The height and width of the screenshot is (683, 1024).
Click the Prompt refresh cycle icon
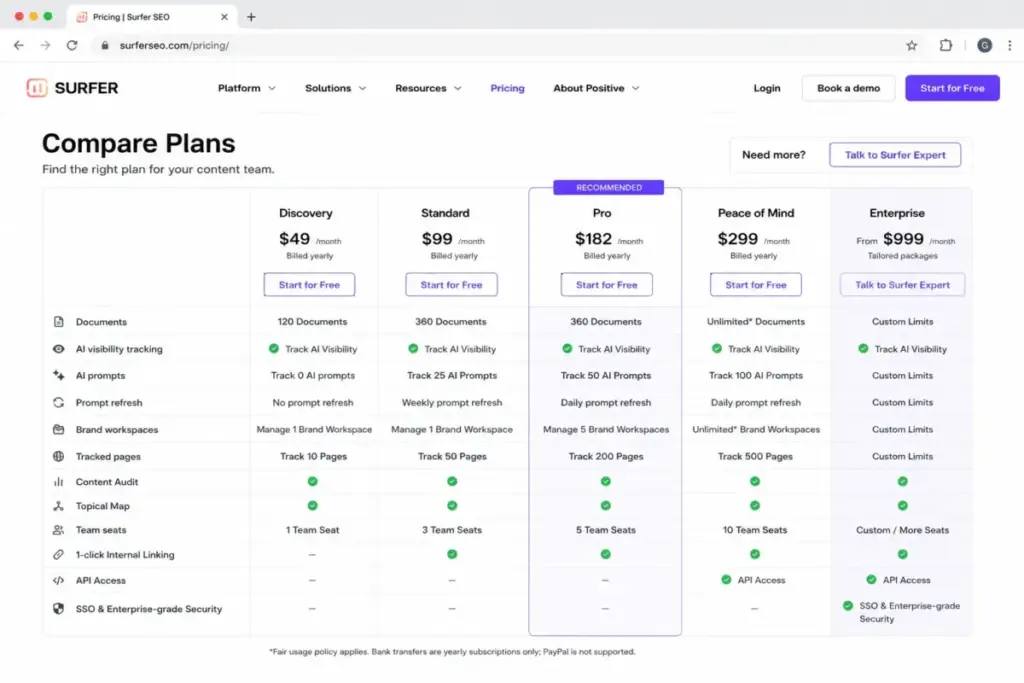coord(59,402)
